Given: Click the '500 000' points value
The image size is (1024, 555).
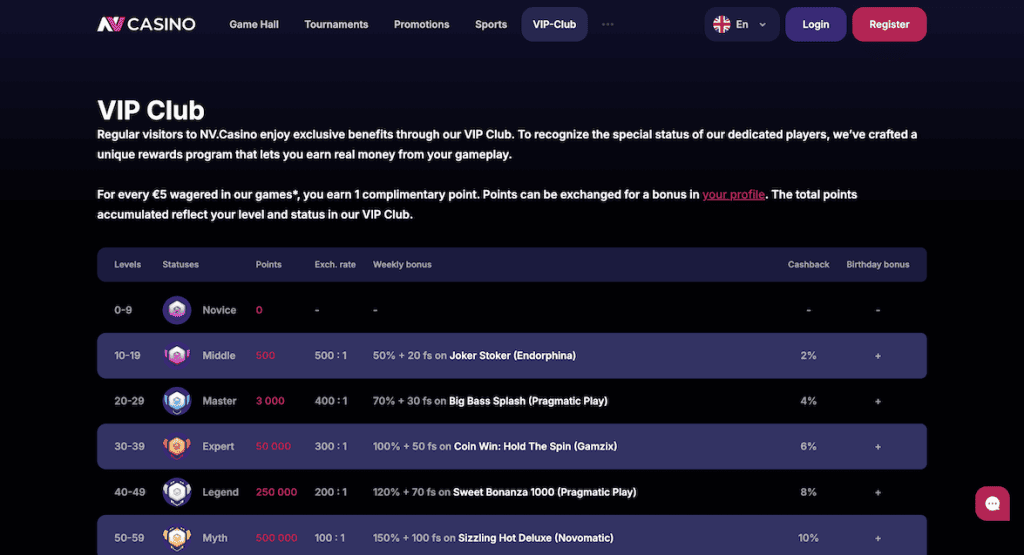Looking at the screenshot, I should pos(276,538).
